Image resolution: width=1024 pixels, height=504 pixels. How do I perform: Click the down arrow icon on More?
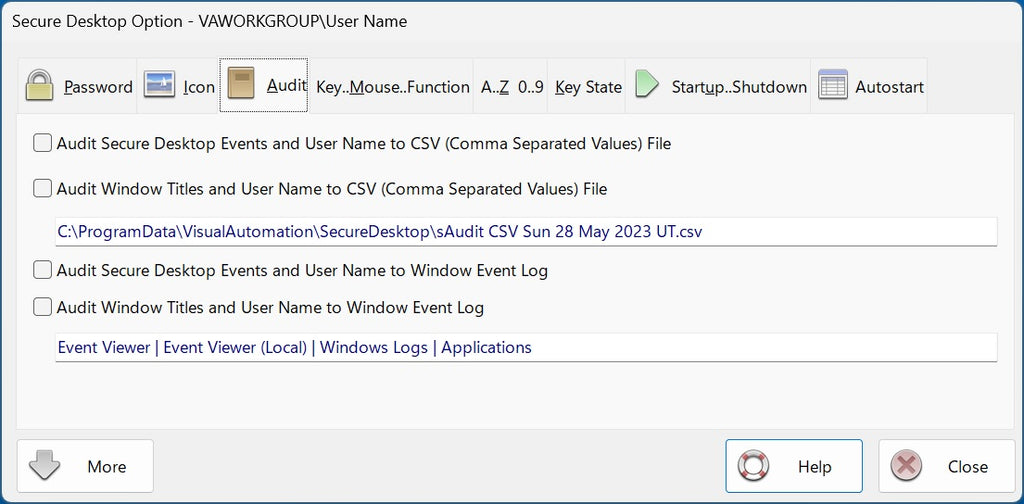click(46, 466)
